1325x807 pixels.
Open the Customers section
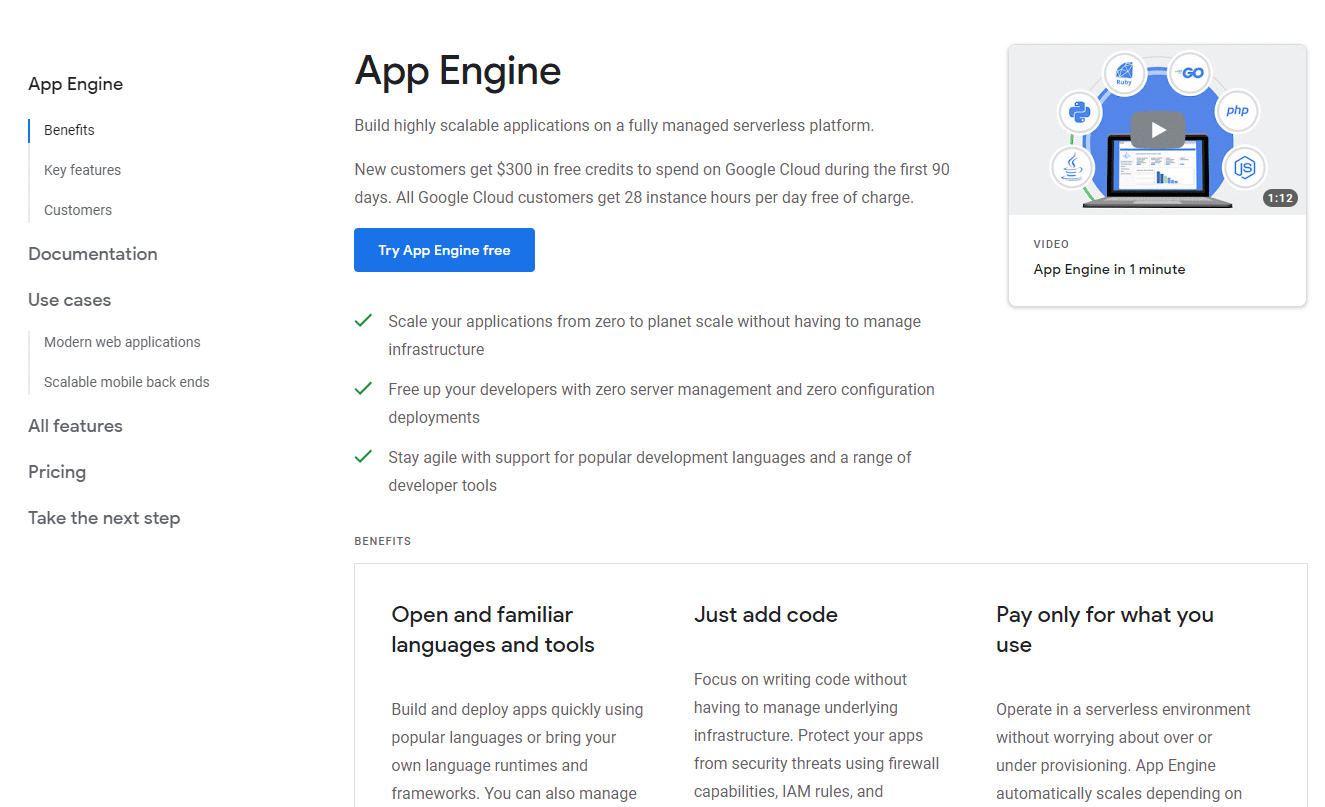point(77,209)
